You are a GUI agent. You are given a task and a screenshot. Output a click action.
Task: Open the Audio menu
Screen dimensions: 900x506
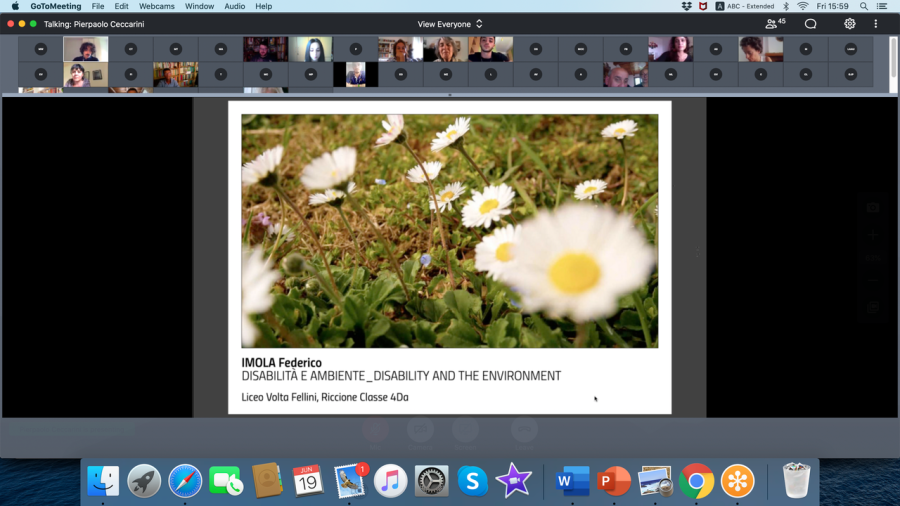(x=234, y=6)
